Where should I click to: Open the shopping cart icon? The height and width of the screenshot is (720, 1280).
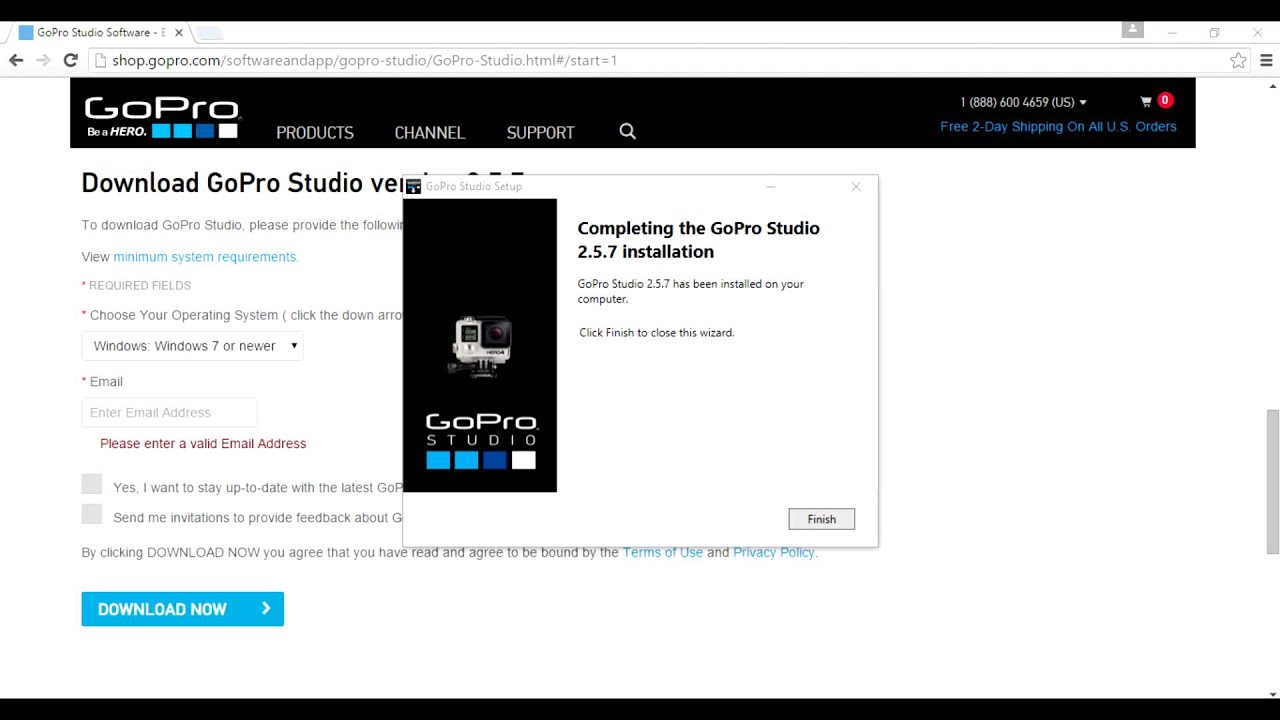pyautogui.click(x=1146, y=101)
